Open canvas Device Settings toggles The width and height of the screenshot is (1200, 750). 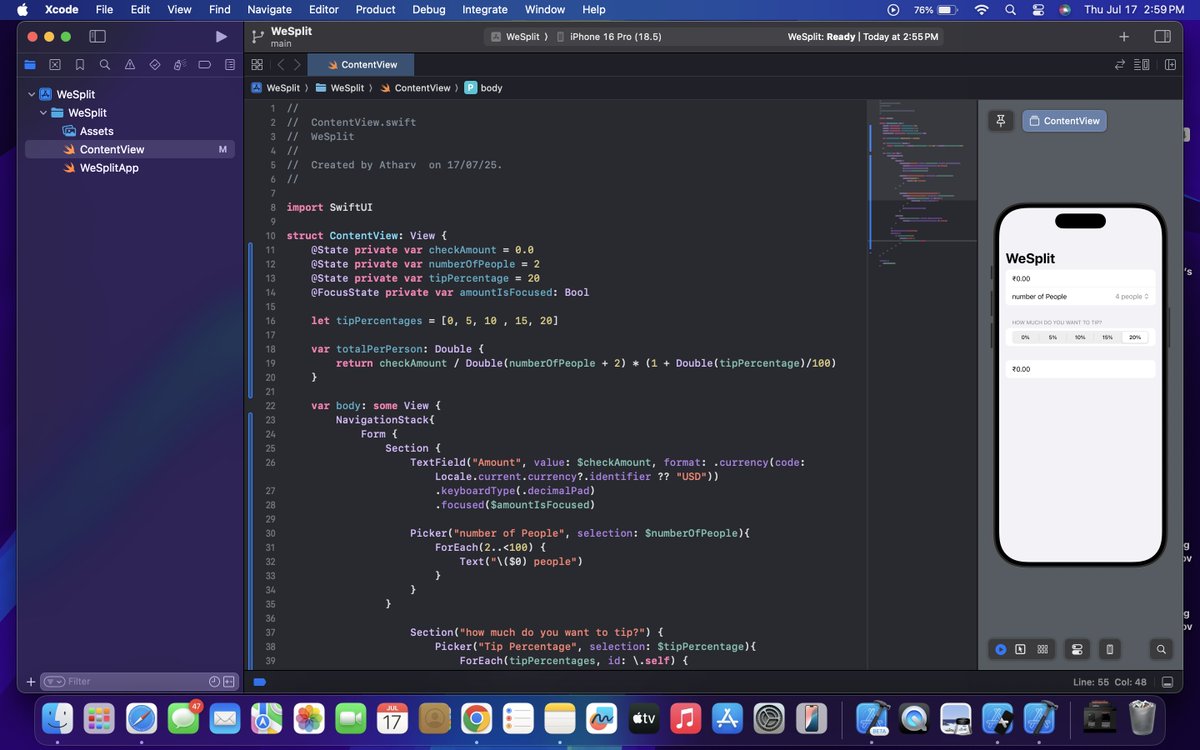click(1077, 649)
